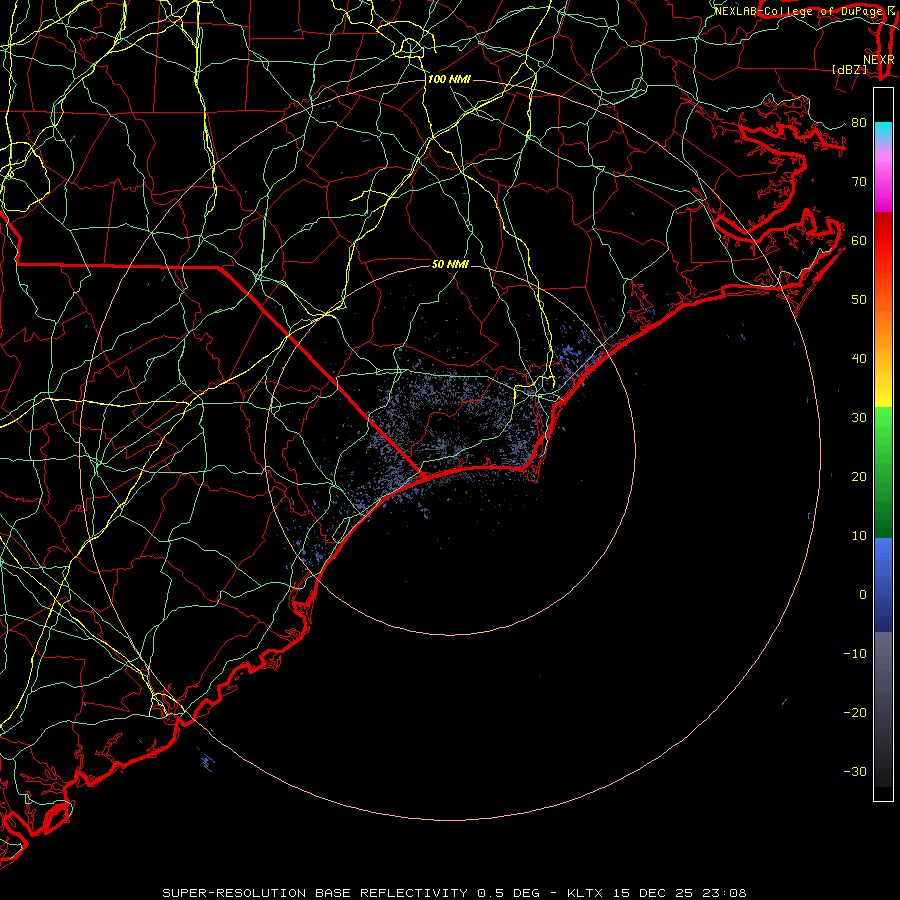Click the green band of the color bar
This screenshot has height=900, width=900.
(883, 472)
